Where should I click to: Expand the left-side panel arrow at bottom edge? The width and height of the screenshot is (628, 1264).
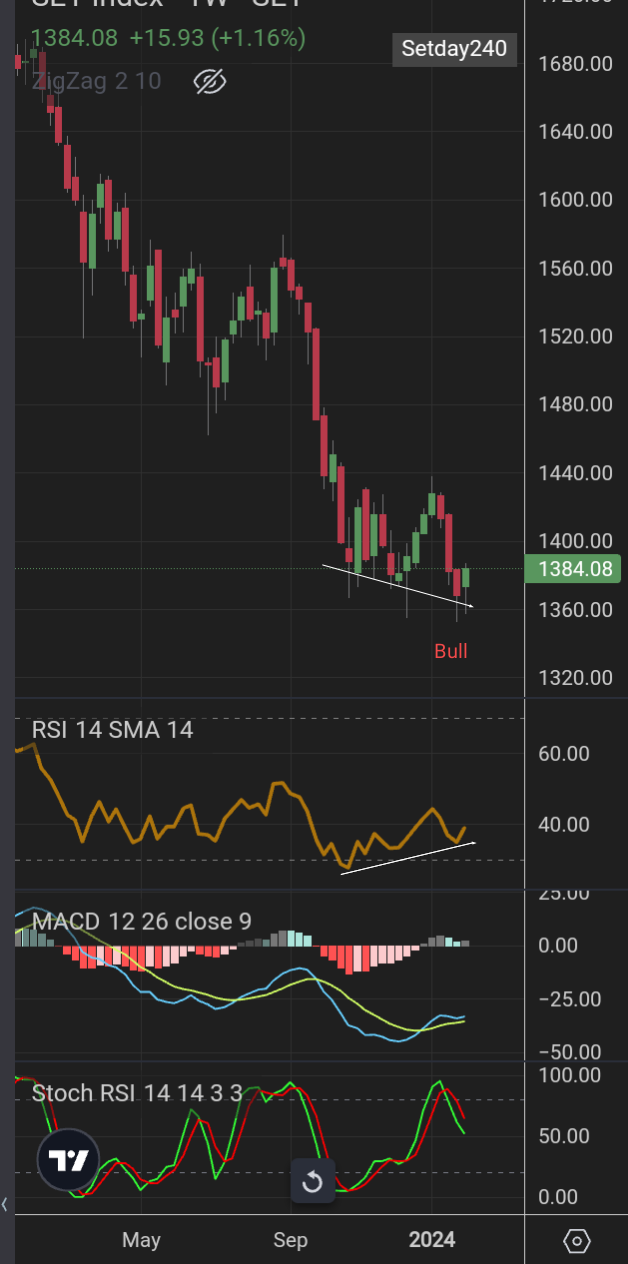click(5, 1204)
